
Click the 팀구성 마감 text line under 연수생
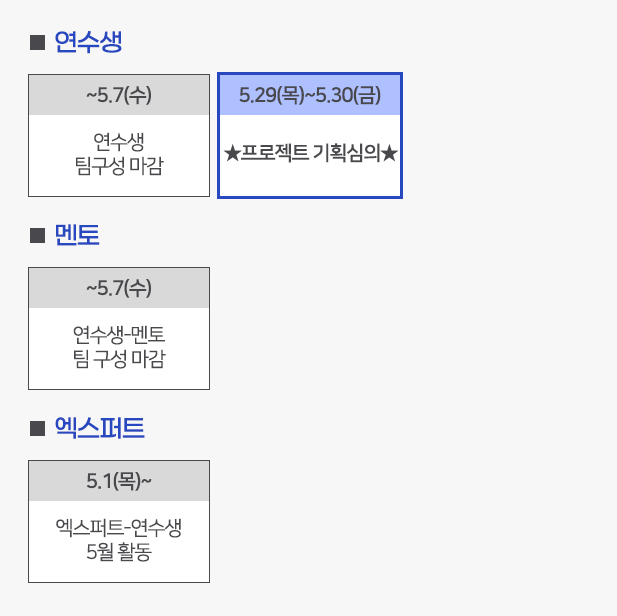coord(119,166)
